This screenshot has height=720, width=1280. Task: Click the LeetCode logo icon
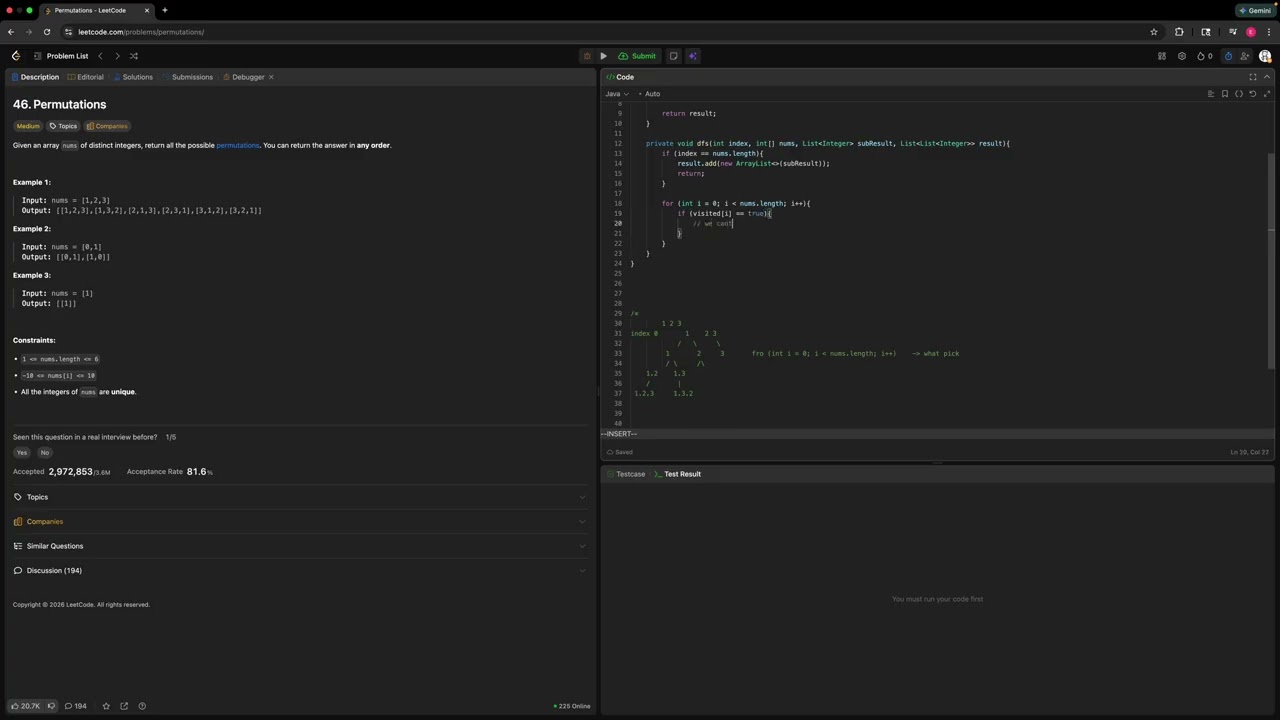pos(15,56)
